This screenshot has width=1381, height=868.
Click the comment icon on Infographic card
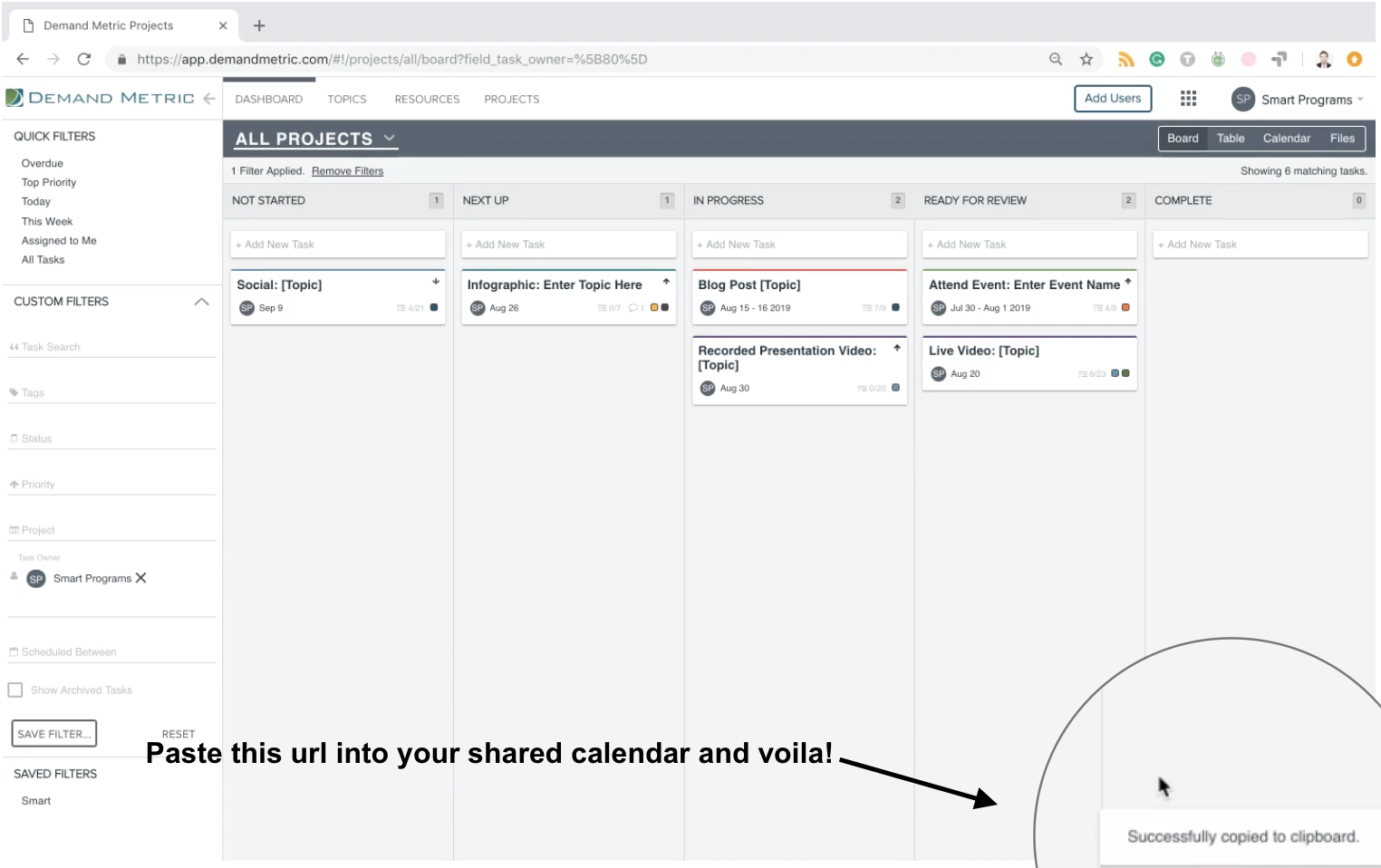pos(635,308)
